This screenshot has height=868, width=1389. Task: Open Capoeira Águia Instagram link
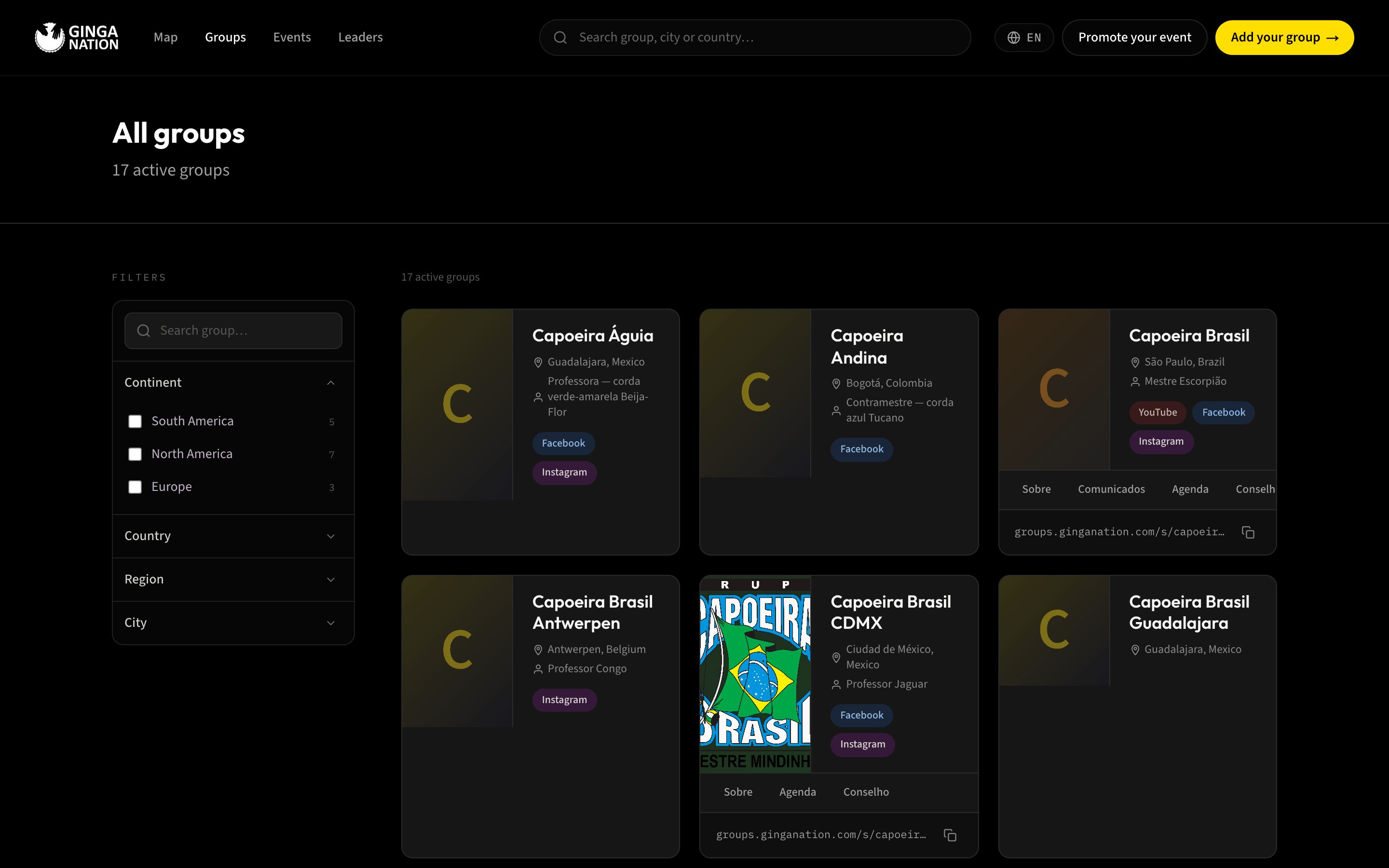(x=564, y=473)
